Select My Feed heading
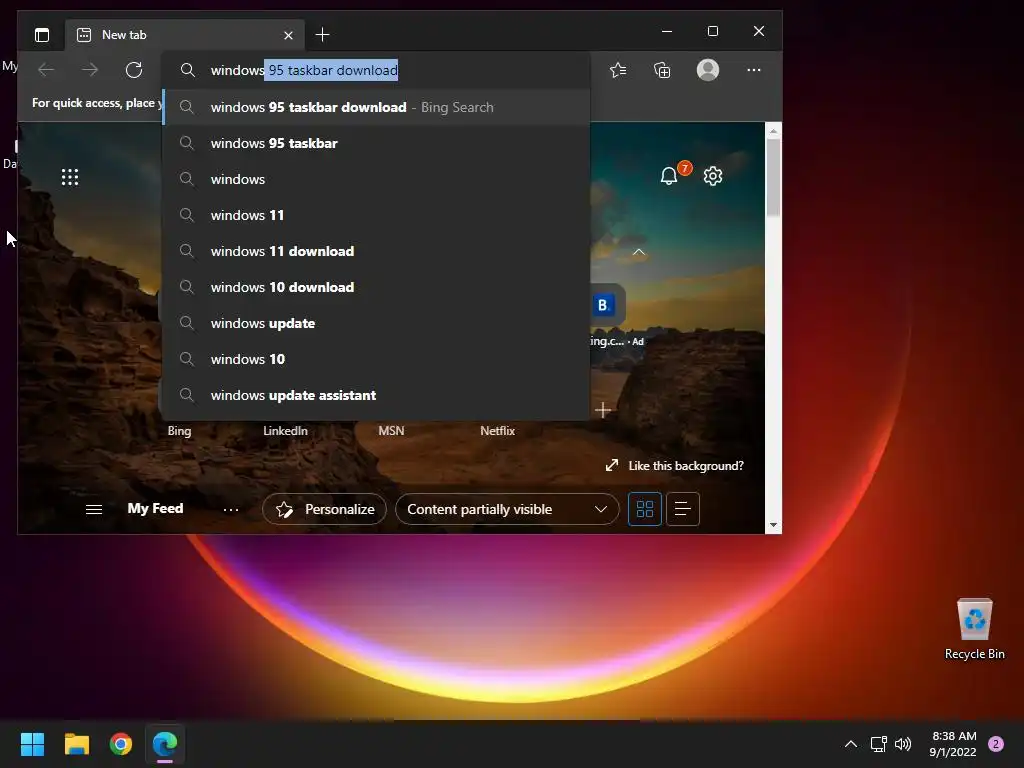Screen dimensions: 1024x768 click(155, 509)
